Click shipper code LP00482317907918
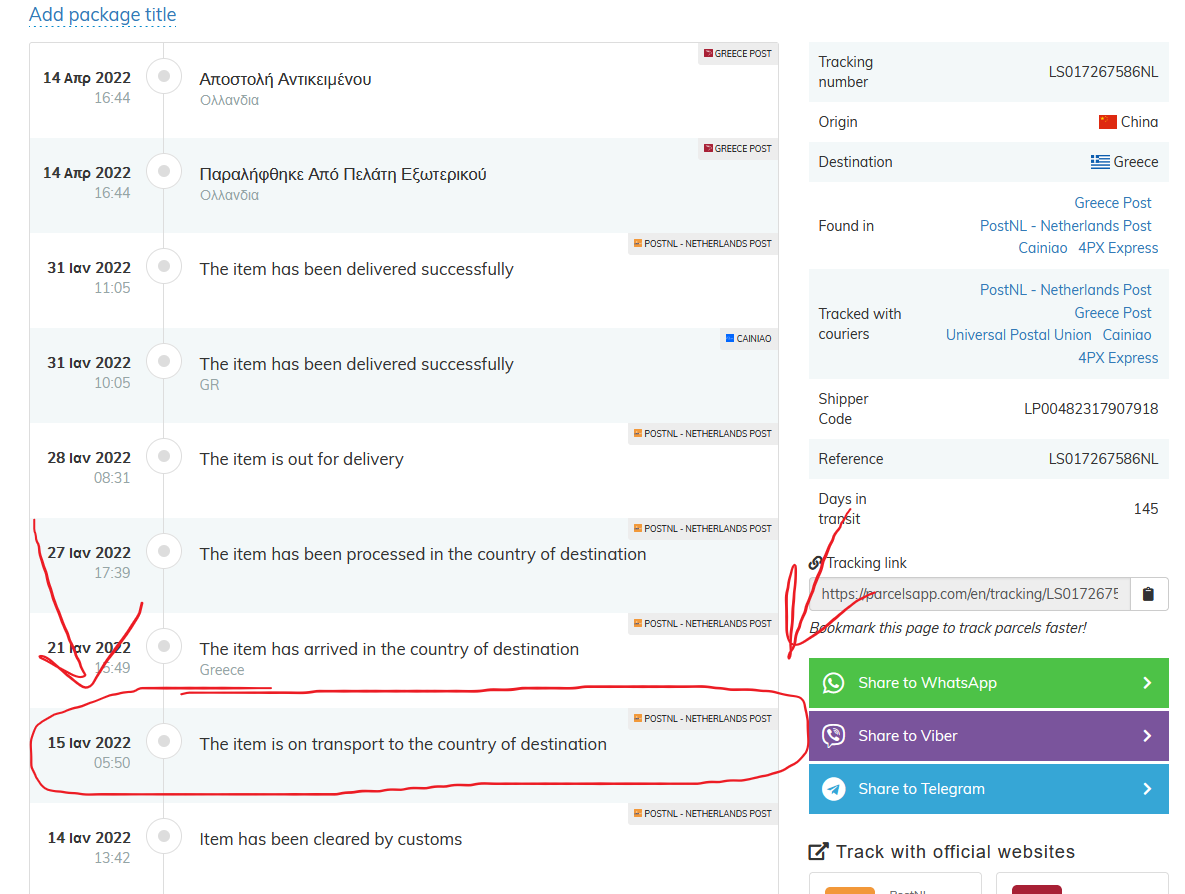Image resolution: width=1185 pixels, height=894 pixels. coord(1091,409)
